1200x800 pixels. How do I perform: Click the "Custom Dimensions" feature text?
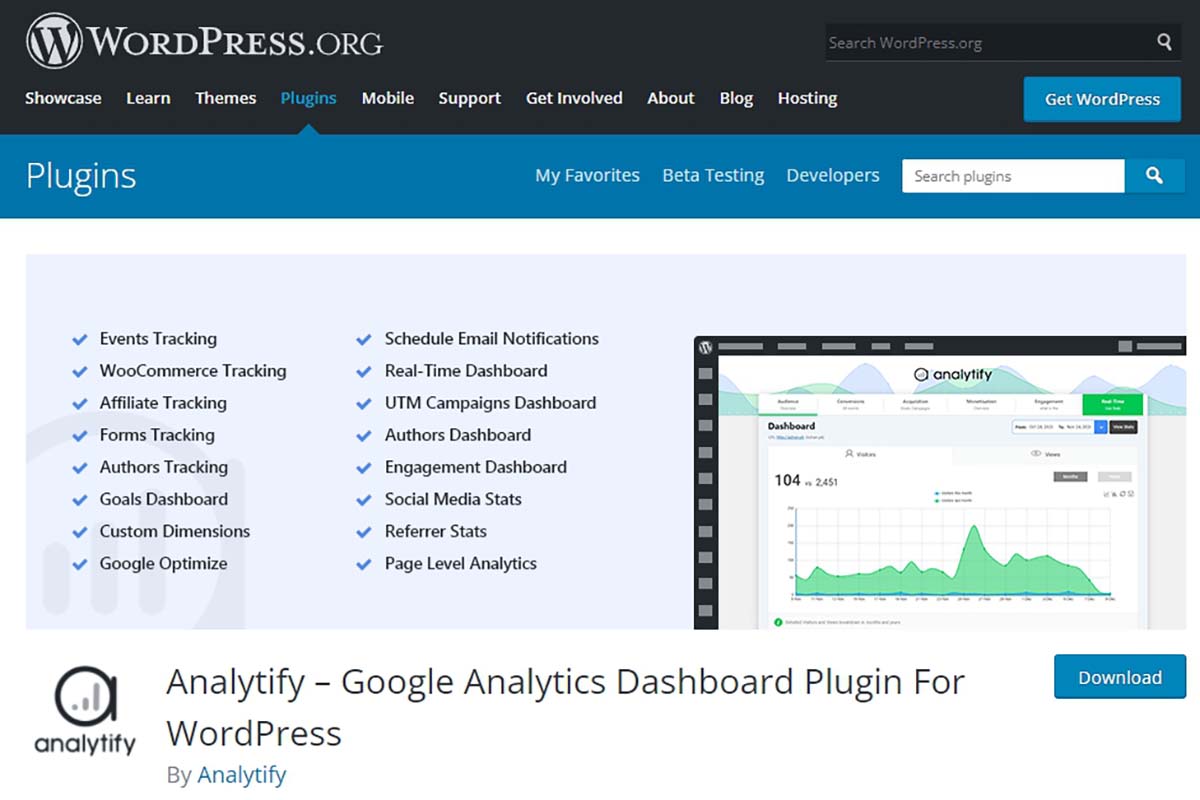[175, 530]
